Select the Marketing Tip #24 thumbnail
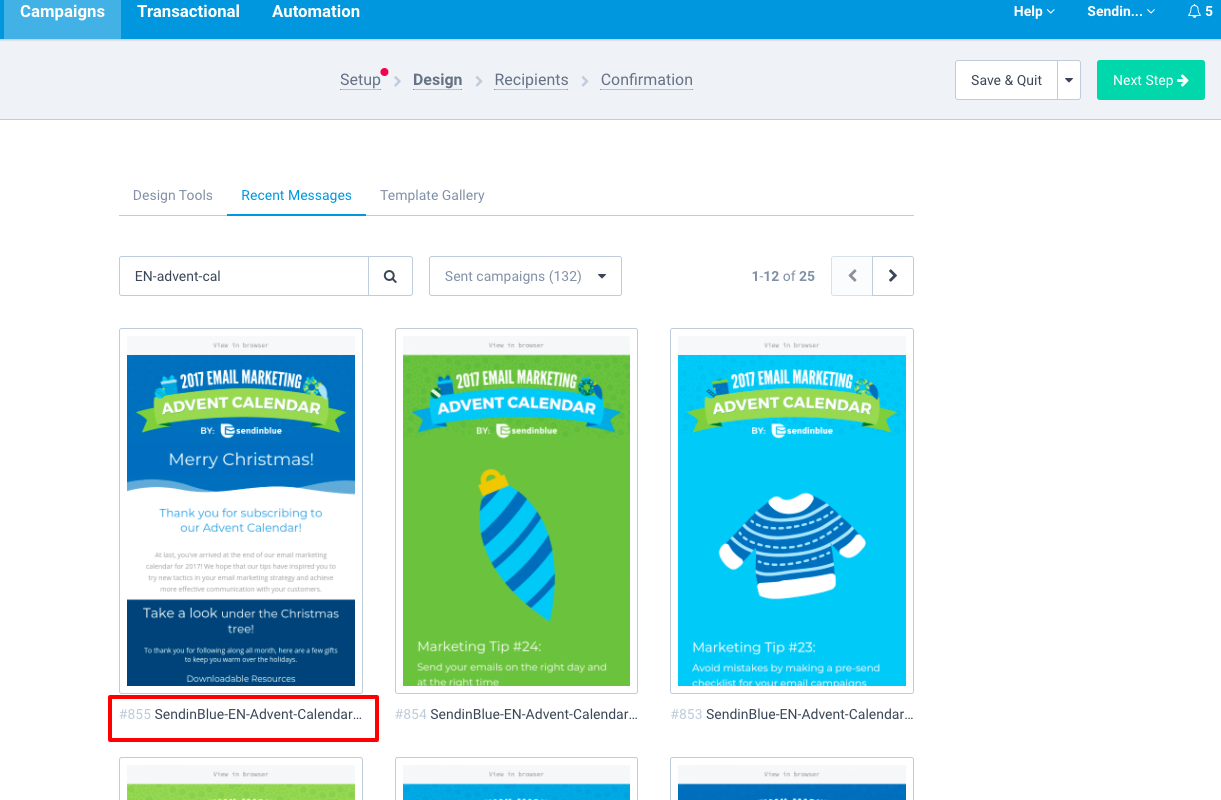 coord(516,511)
